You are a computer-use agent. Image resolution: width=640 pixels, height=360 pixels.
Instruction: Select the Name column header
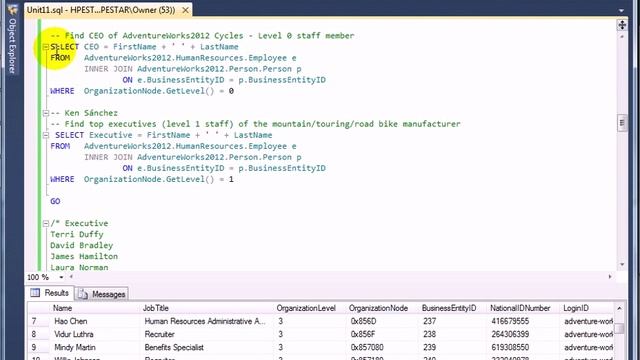(95, 308)
